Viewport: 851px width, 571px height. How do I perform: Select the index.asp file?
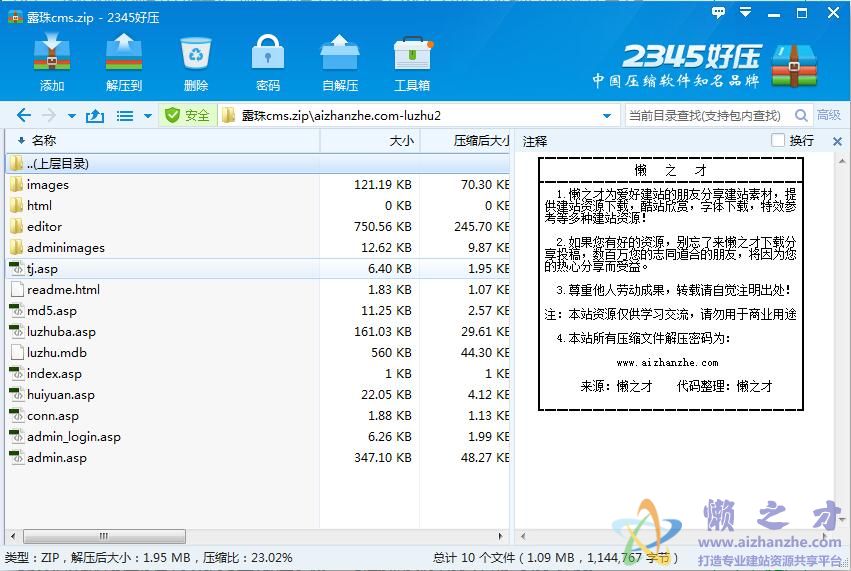point(258,373)
